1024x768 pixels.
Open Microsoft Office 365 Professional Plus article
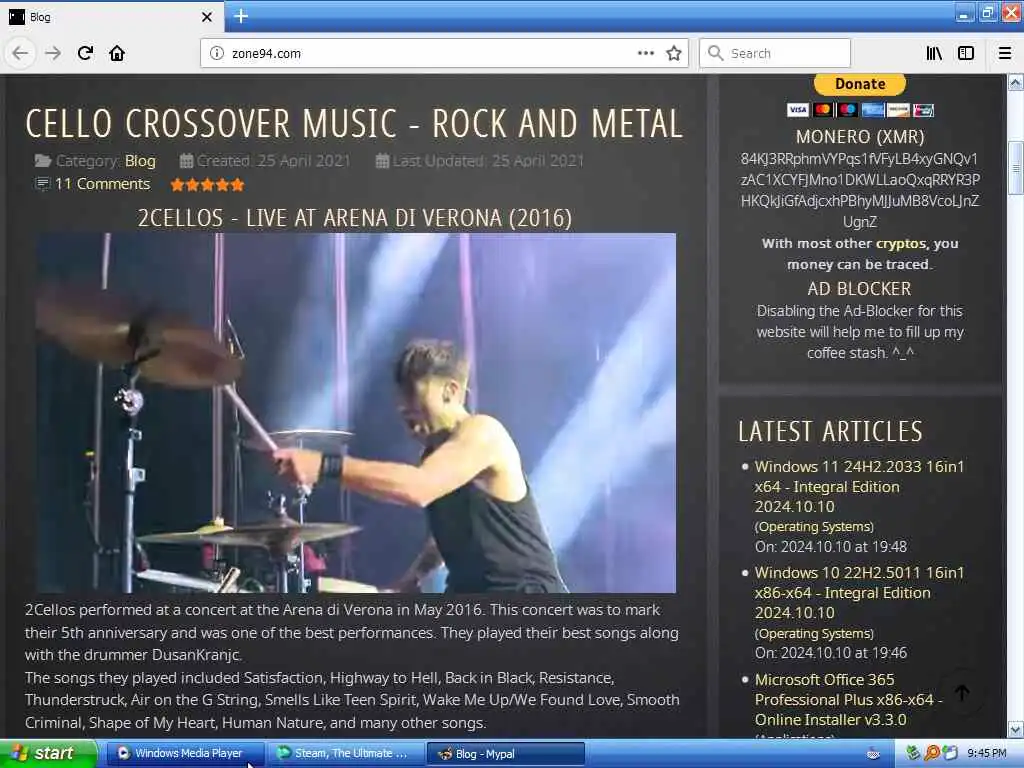point(848,699)
